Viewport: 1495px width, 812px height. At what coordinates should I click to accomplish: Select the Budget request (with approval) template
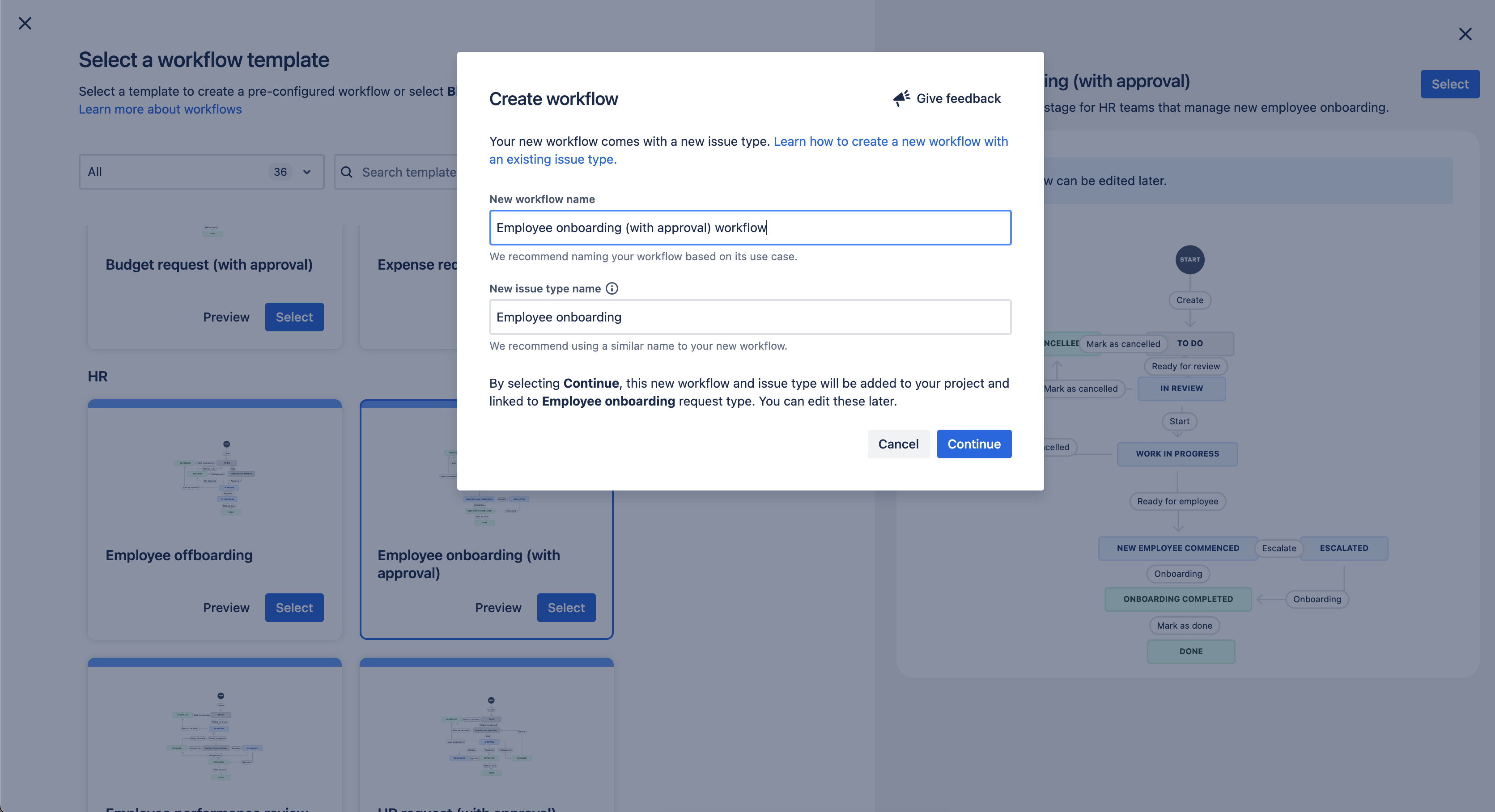(294, 317)
